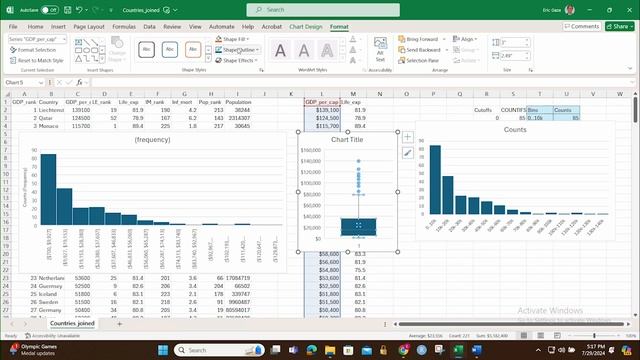The image size is (640, 360).
Task: Open the Shape Effects dropdown
Action: pyautogui.click(x=236, y=60)
